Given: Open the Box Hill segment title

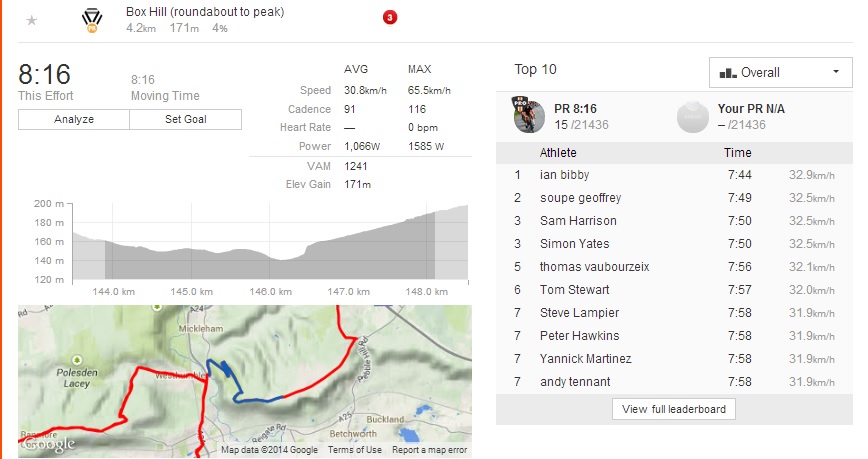Looking at the screenshot, I should tap(205, 12).
